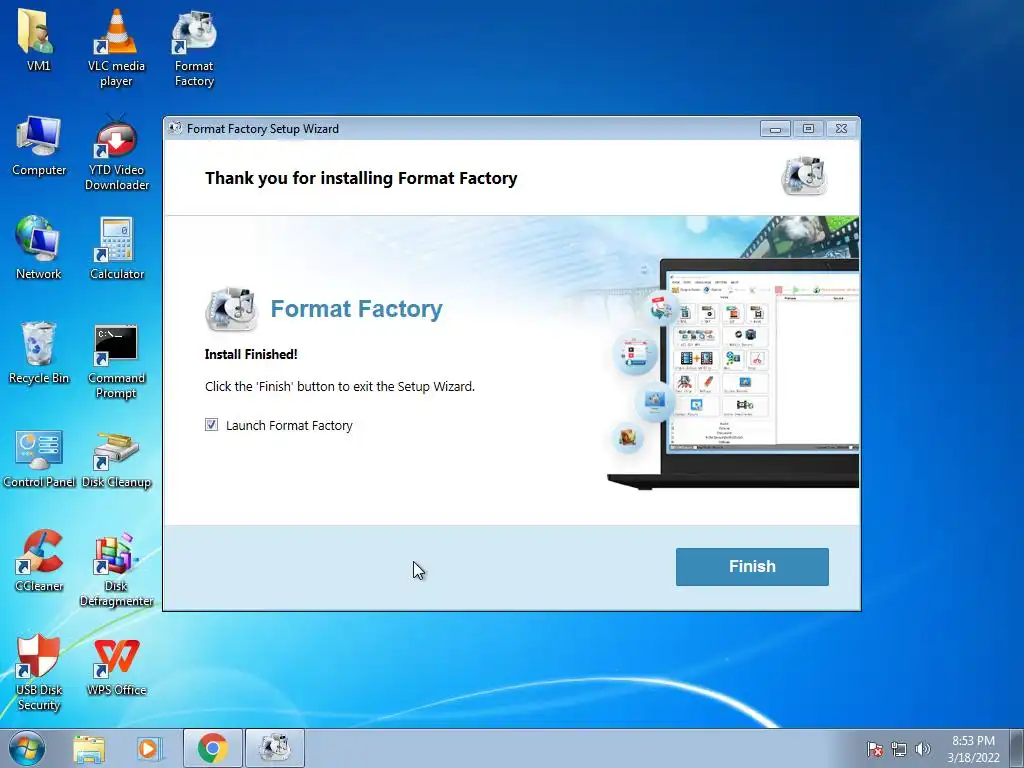Open the VM1 folder icon

click(38, 40)
